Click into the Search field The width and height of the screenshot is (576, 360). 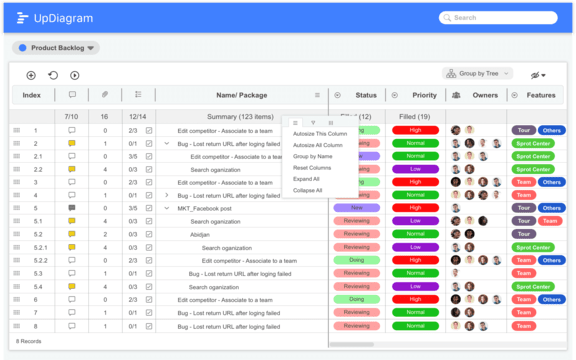pyautogui.click(x=498, y=18)
